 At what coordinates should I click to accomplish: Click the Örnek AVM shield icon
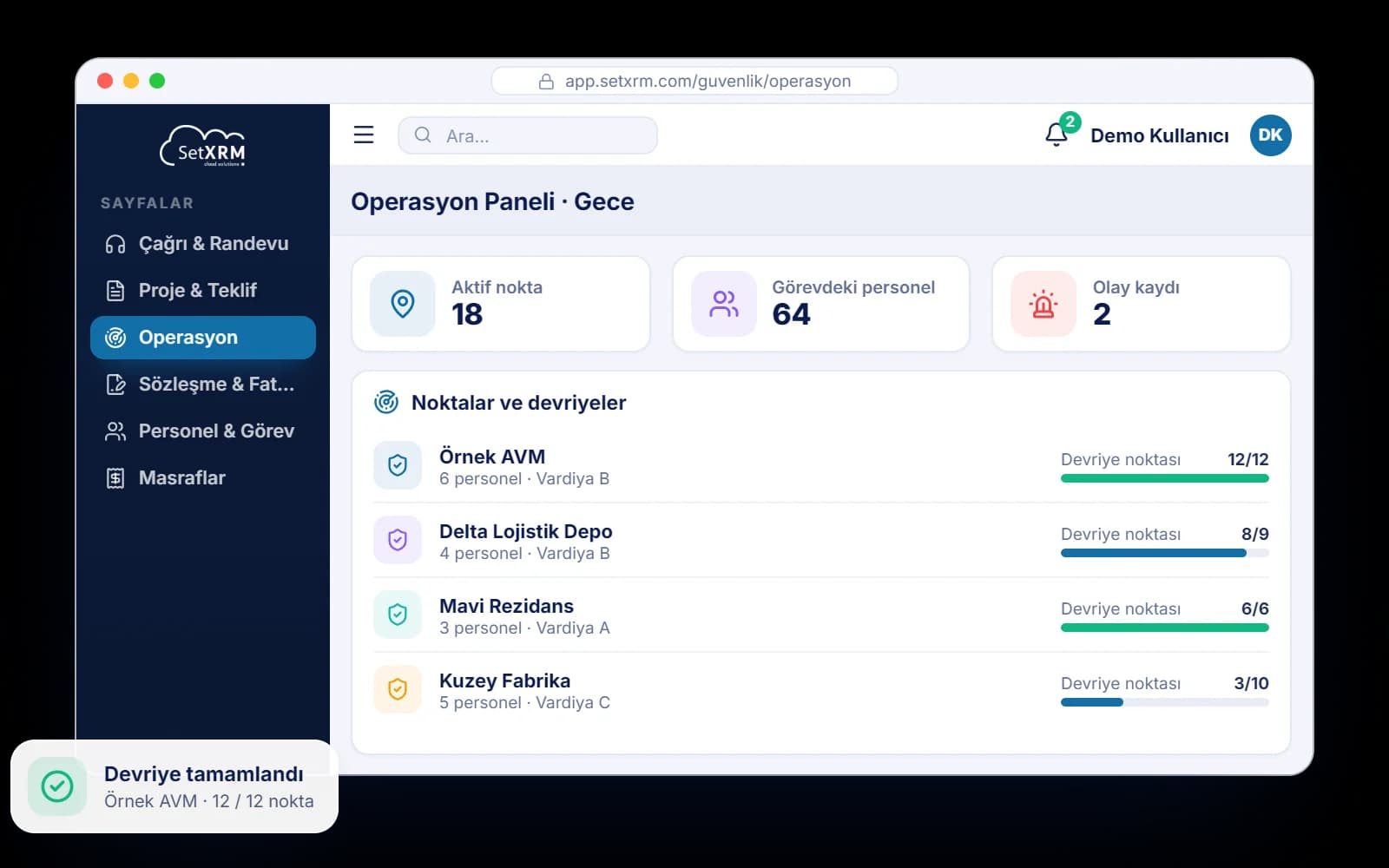point(398,465)
